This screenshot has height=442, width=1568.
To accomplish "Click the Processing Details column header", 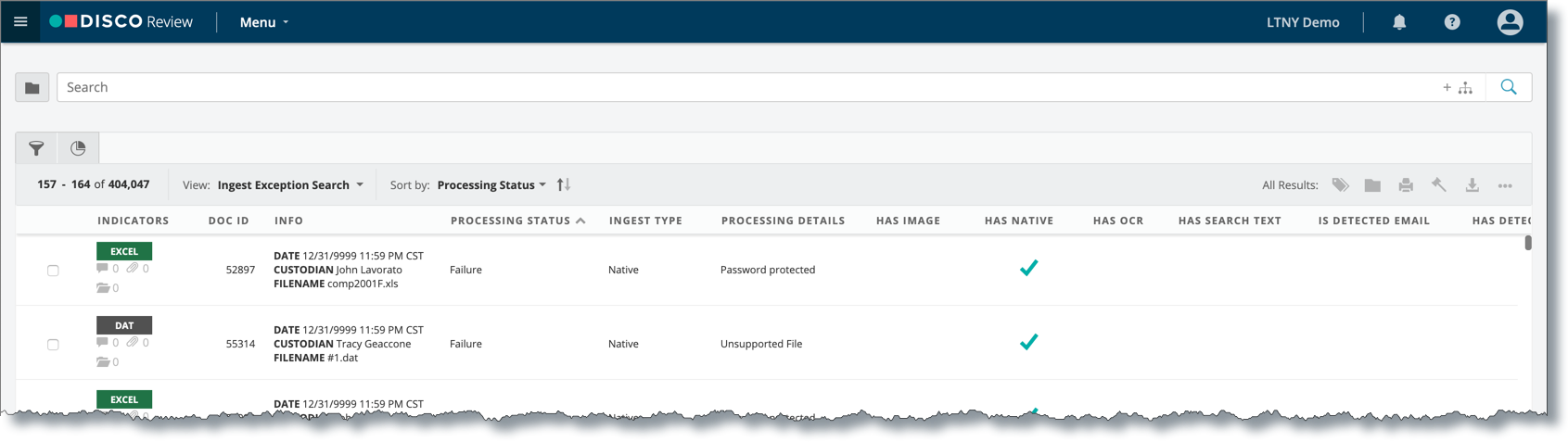I will pos(783,221).
